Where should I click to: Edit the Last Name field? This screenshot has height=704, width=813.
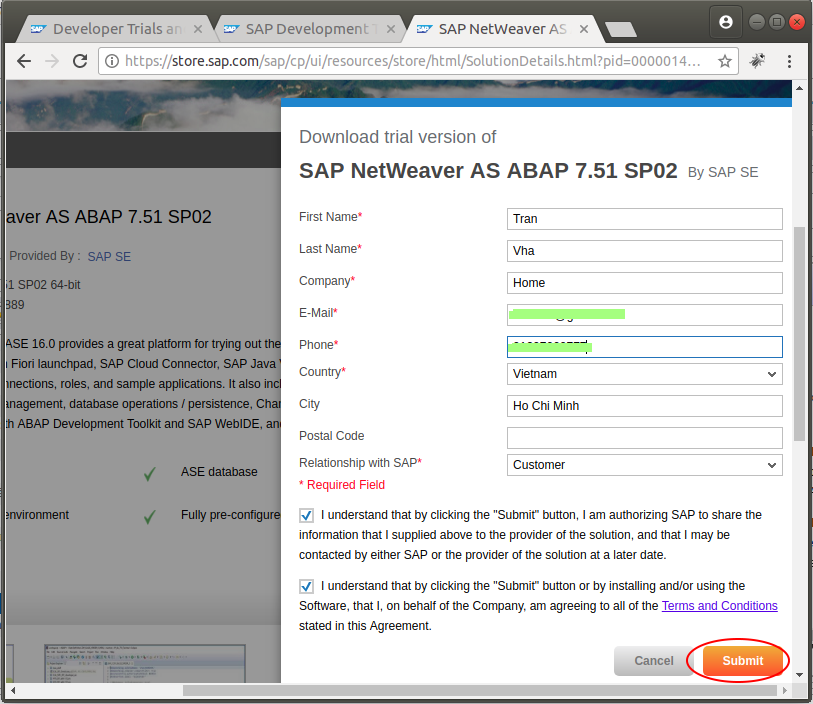[644, 251]
